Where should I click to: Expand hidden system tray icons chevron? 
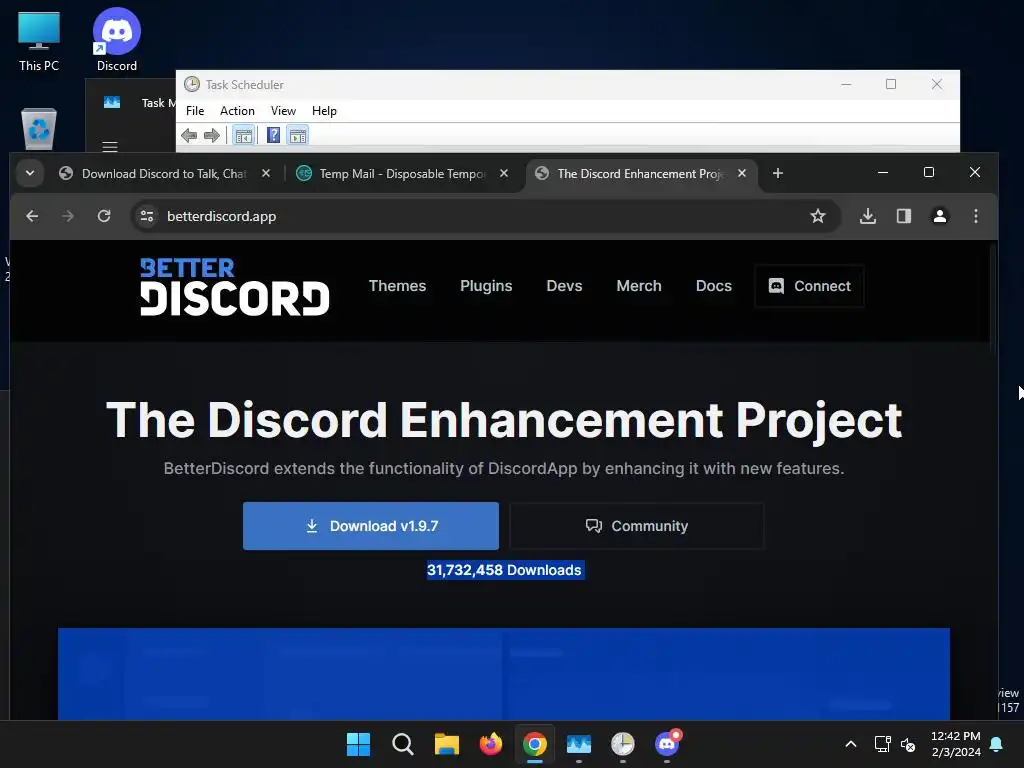[x=850, y=744]
